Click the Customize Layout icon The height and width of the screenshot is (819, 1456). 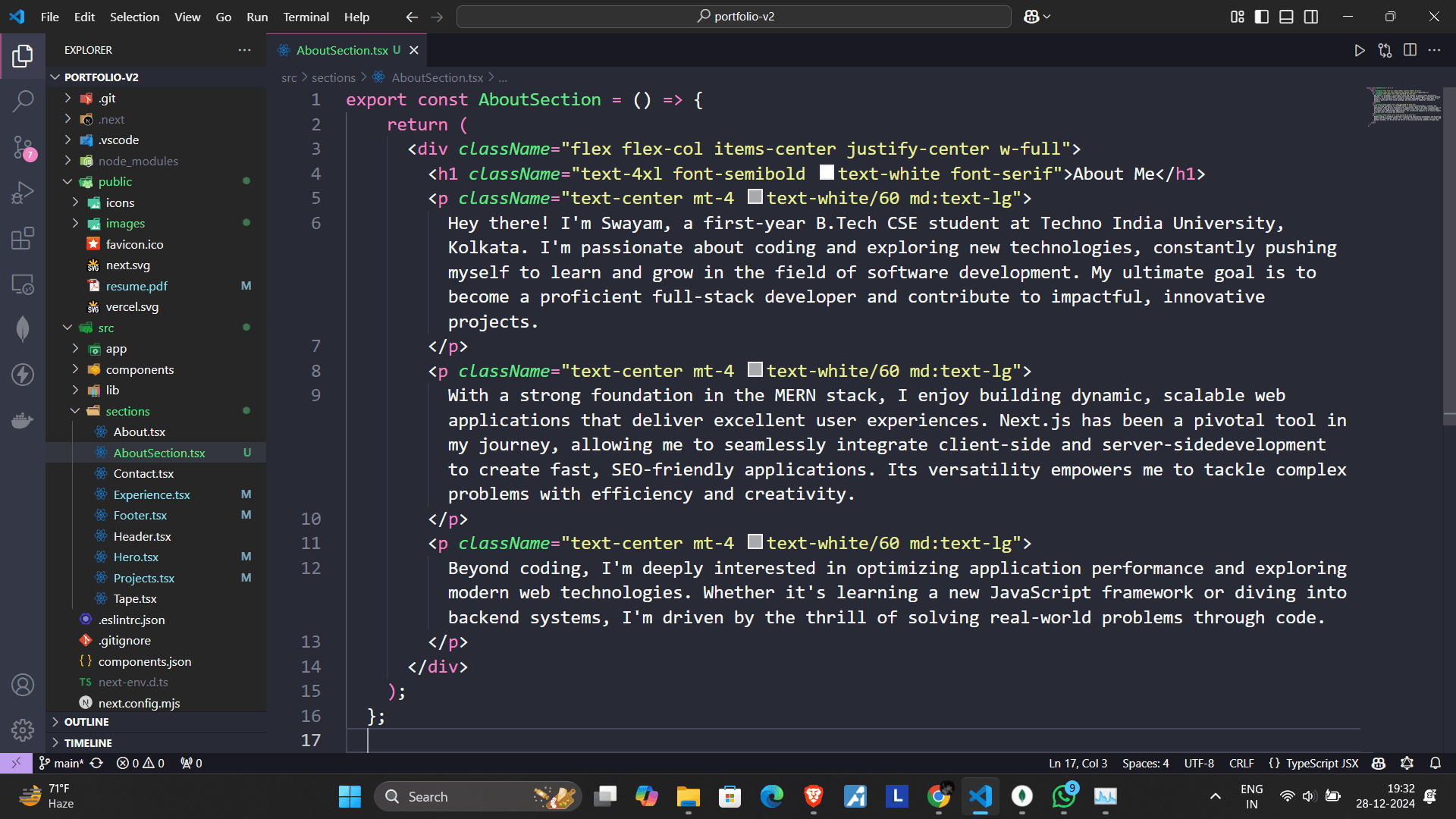(x=1238, y=17)
